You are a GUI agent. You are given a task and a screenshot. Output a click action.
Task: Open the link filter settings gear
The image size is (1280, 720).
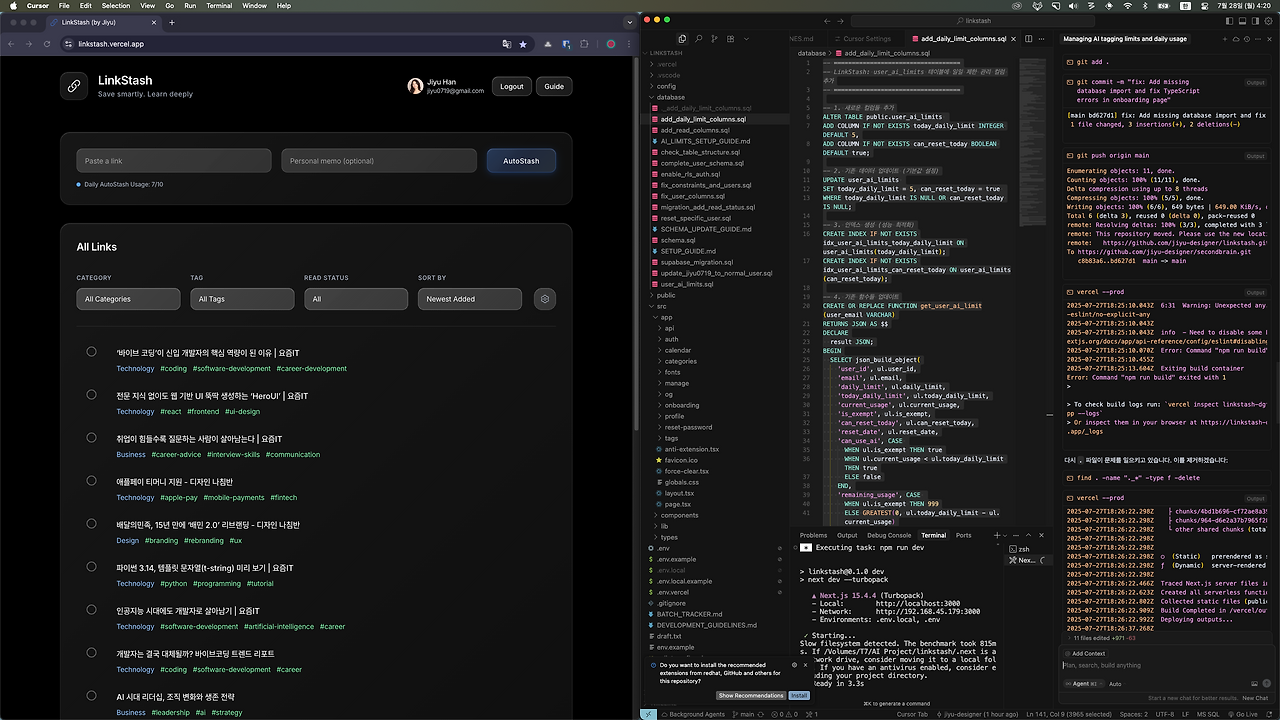(544, 298)
